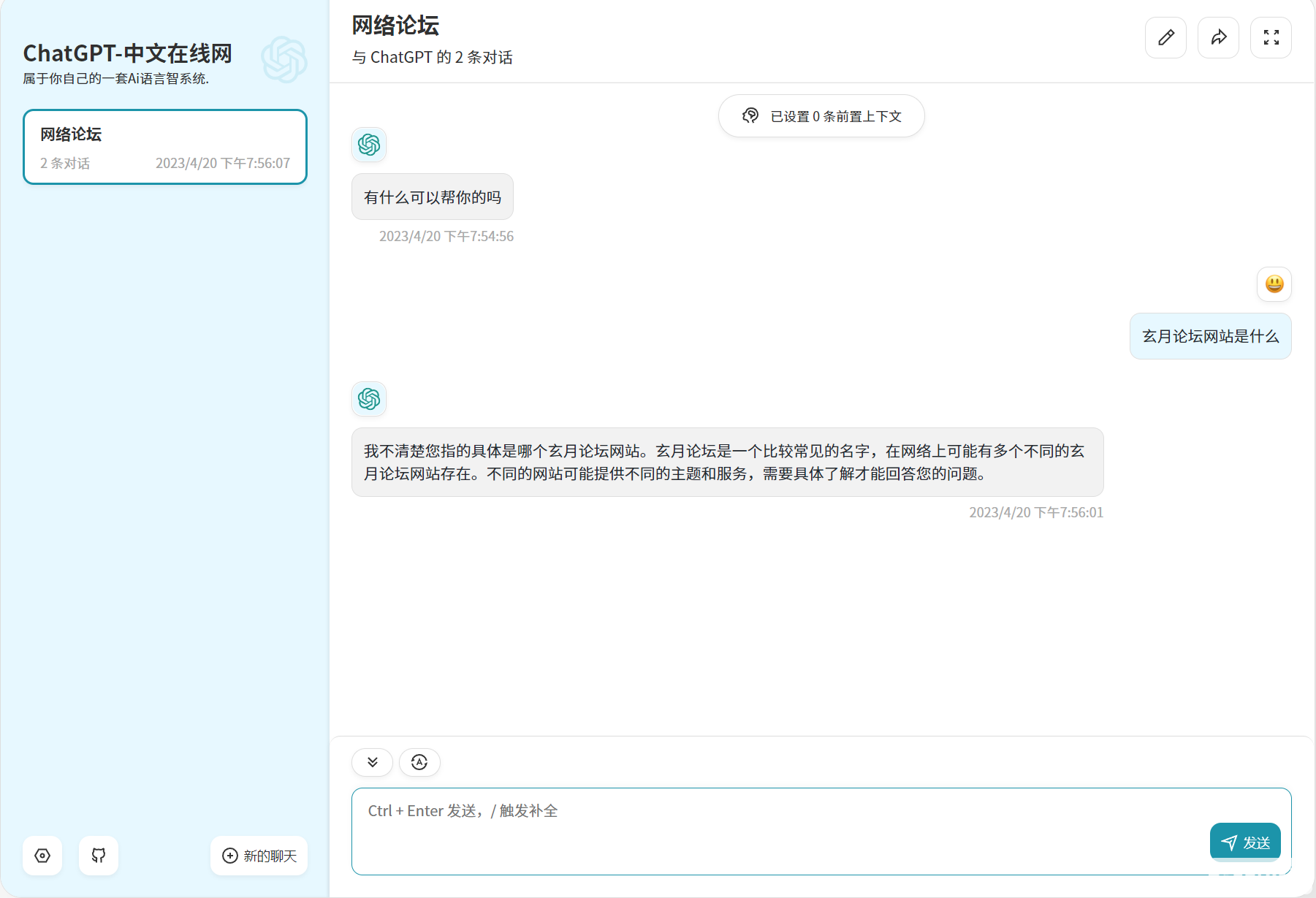The image size is (1316, 898).
Task: Click the 有什么可以帮你的吗 message bubble
Action: coord(433,197)
